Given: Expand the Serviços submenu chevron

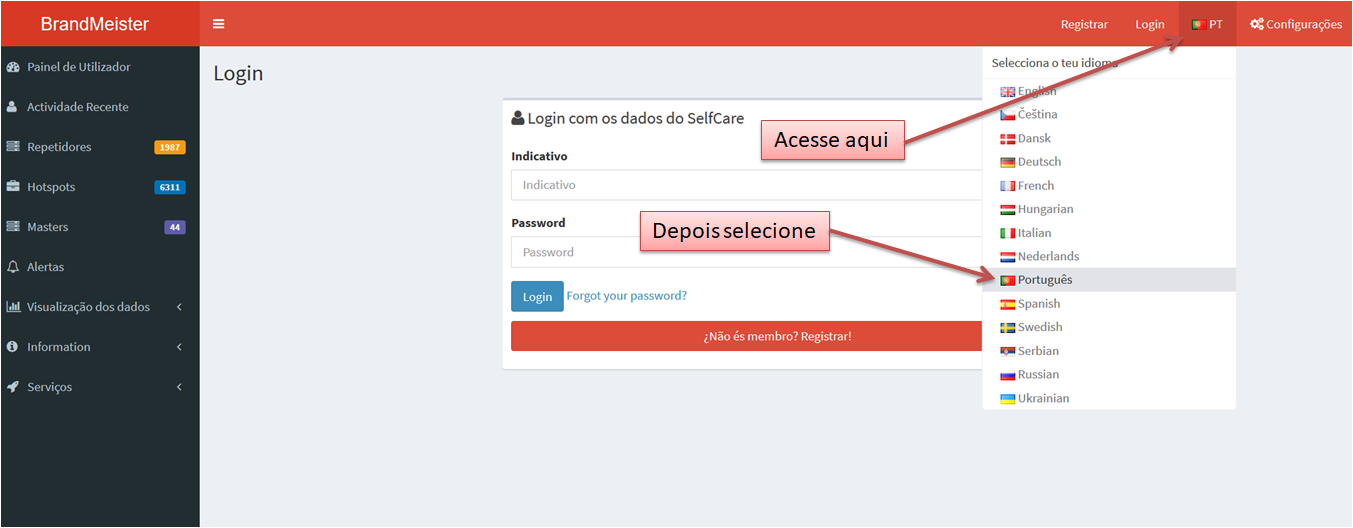Looking at the screenshot, I should point(179,387).
